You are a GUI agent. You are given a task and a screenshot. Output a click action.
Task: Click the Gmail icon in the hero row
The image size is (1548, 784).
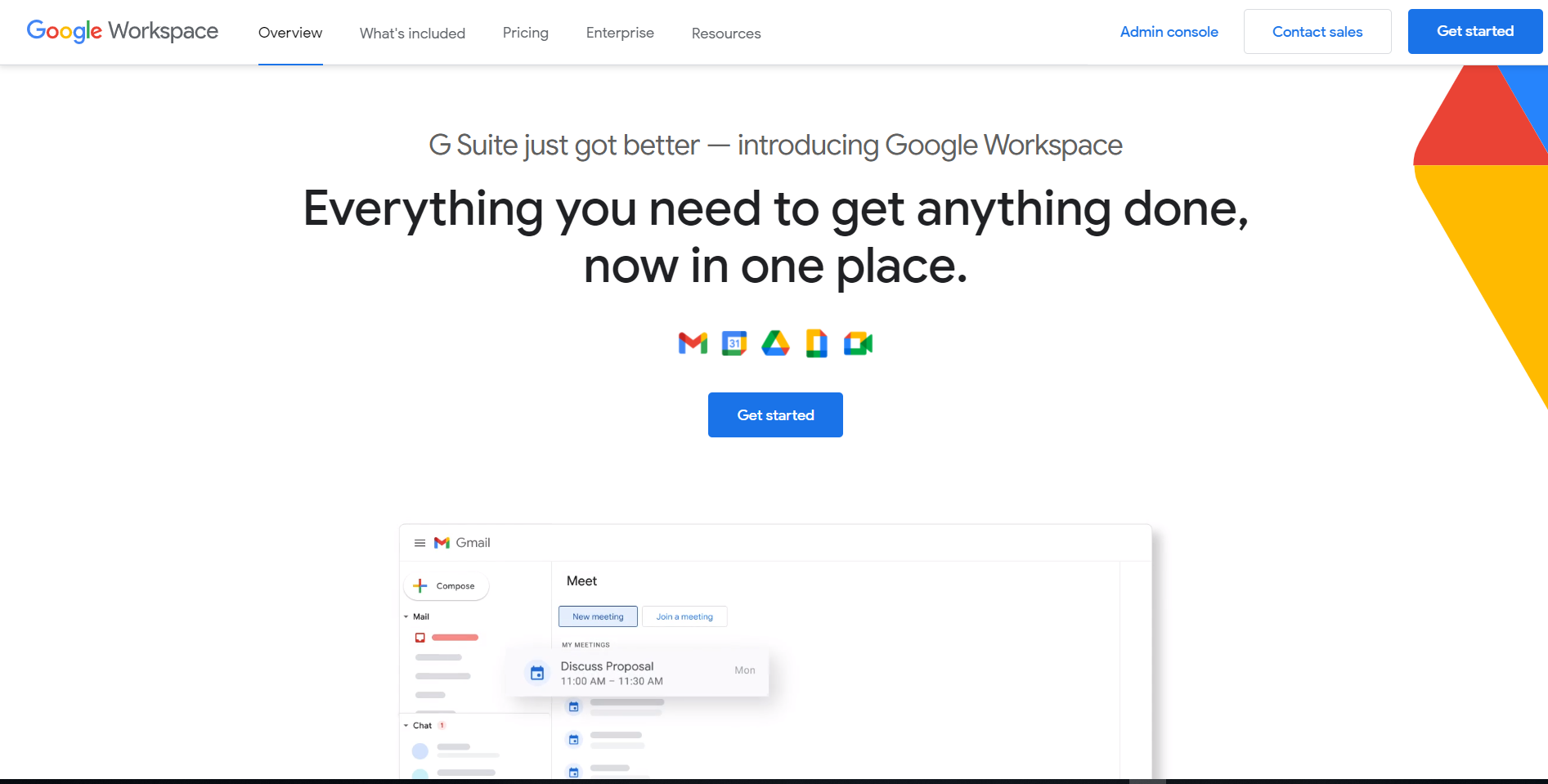click(x=693, y=343)
